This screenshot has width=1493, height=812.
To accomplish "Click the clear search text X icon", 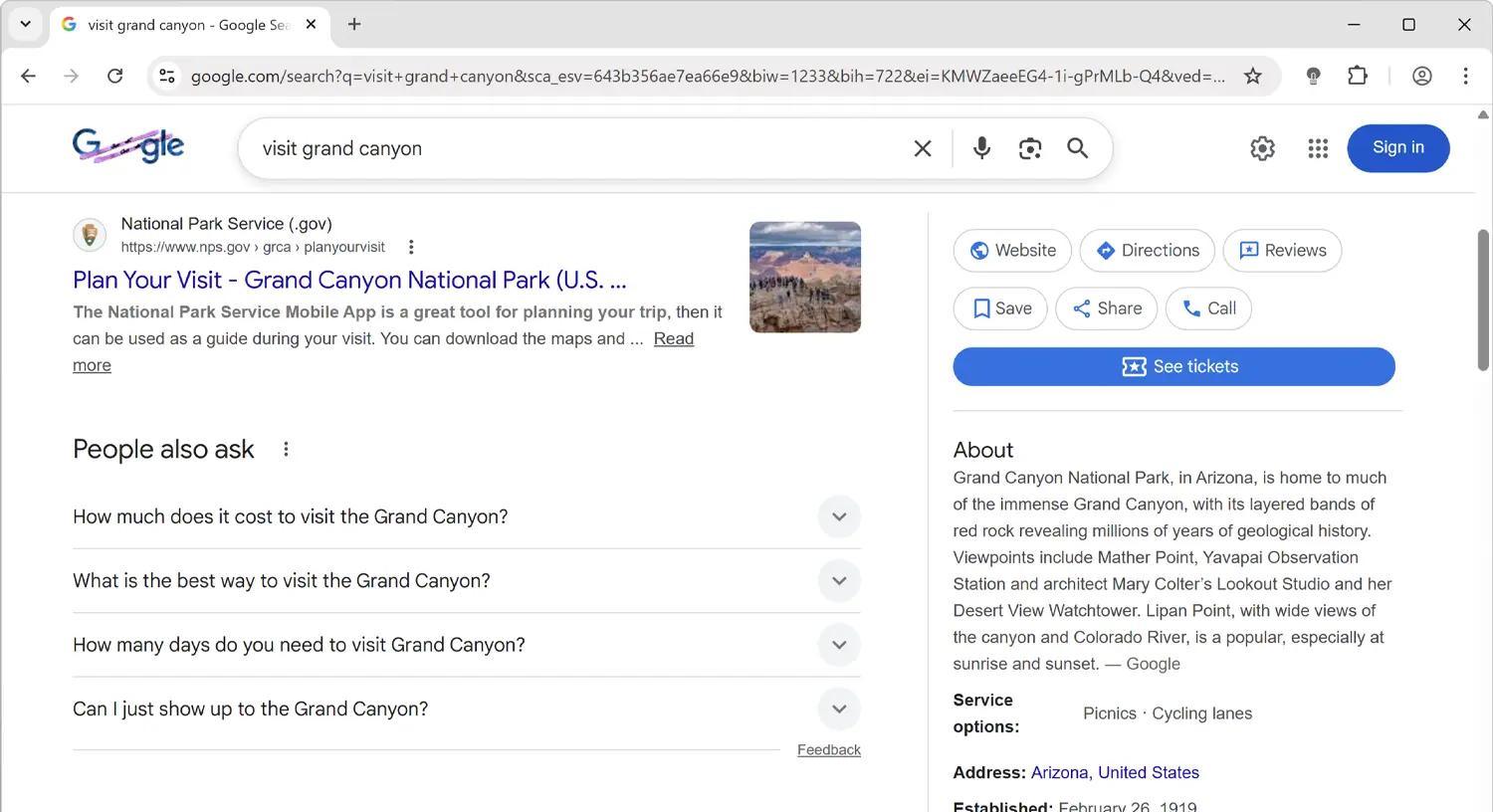I will click(922, 147).
